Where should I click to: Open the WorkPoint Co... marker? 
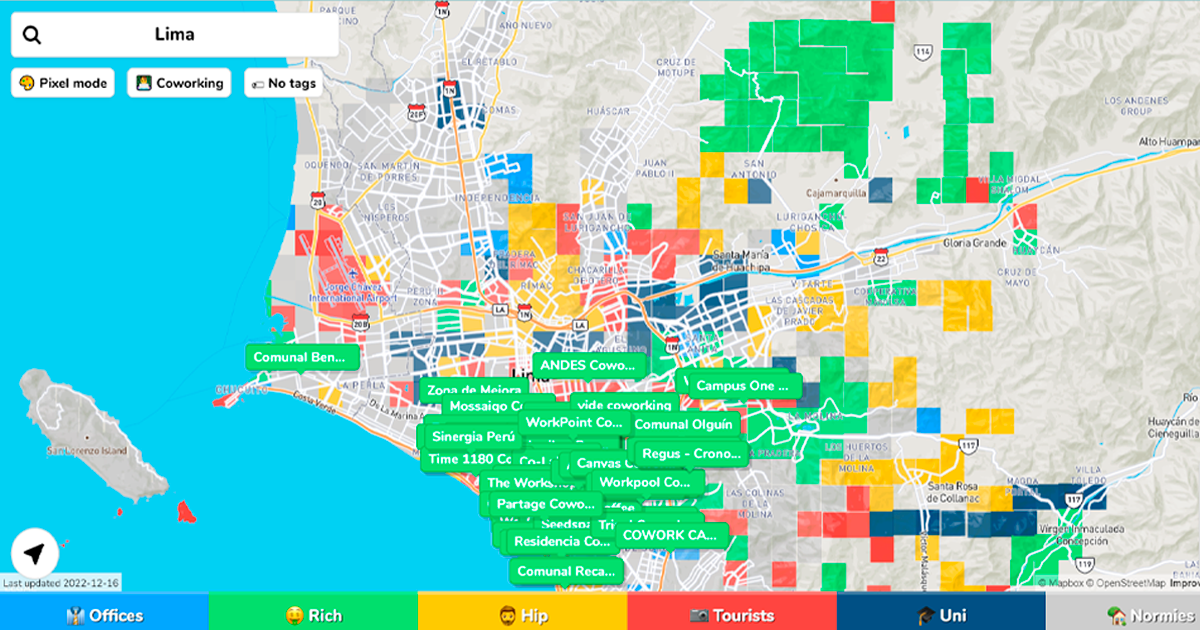pyautogui.click(x=574, y=423)
